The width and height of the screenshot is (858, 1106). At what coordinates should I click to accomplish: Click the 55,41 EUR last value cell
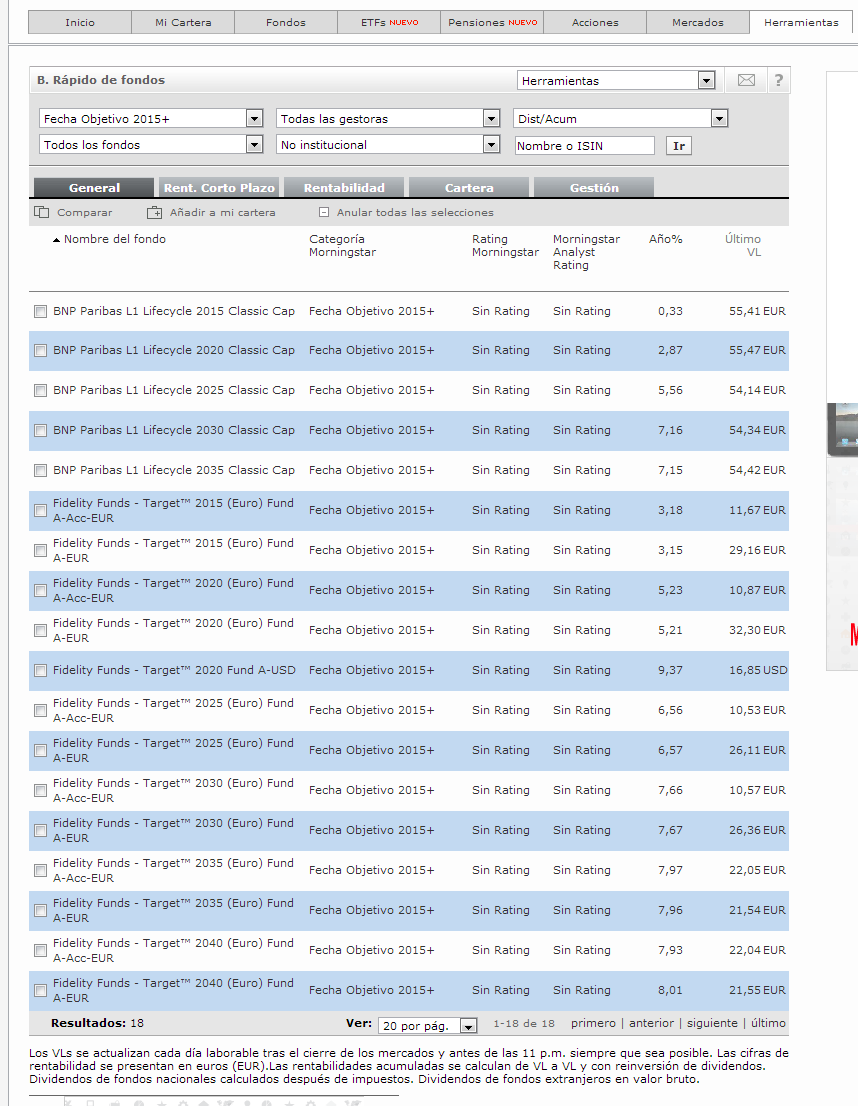(757, 311)
